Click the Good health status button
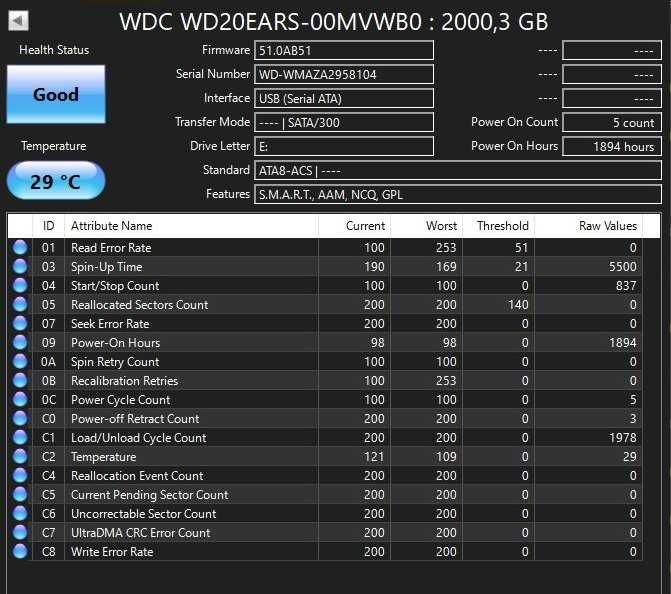 tap(56, 94)
